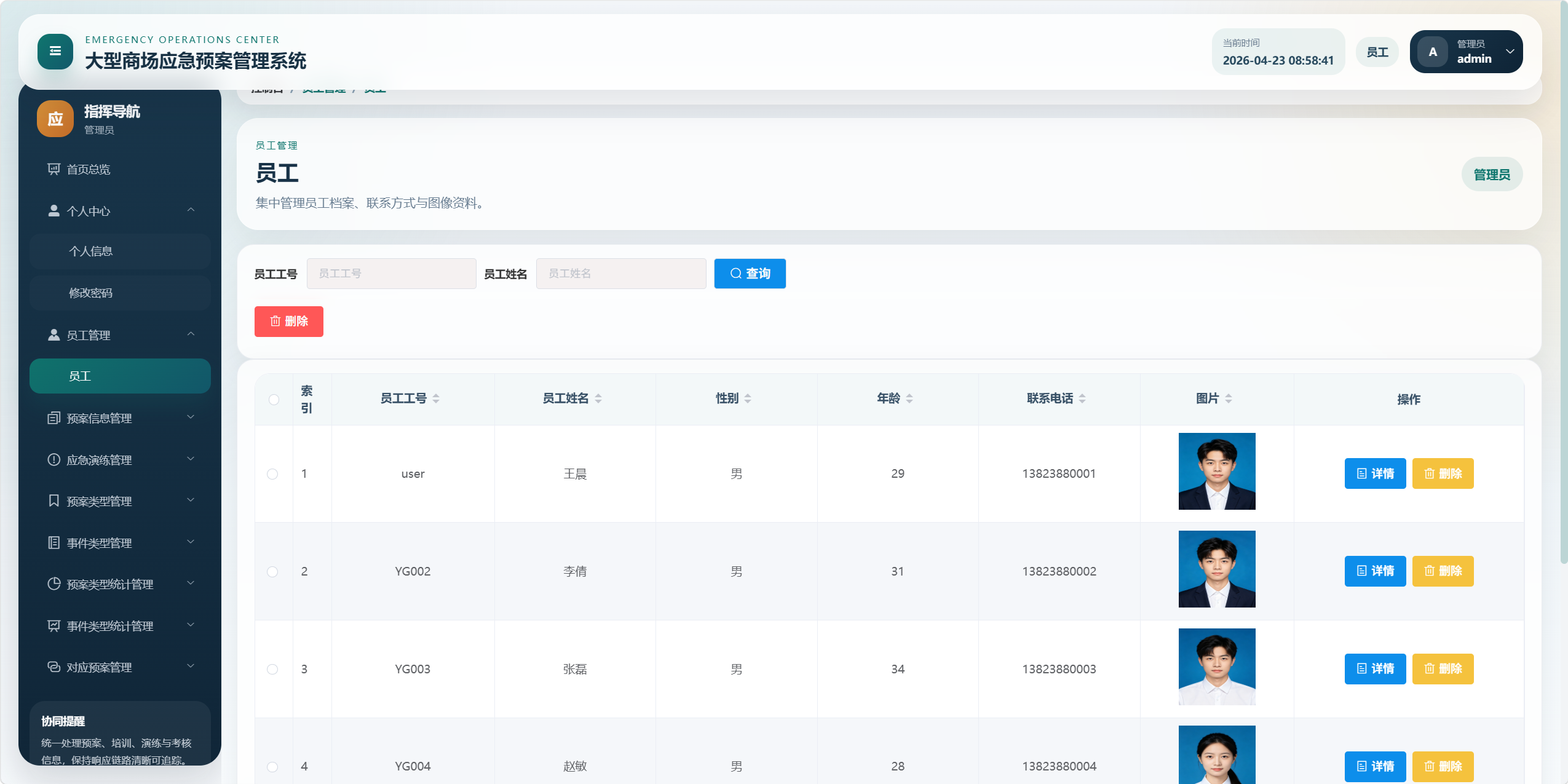Click the hamburger menu icon in header
The image size is (1568, 784).
pos(55,52)
